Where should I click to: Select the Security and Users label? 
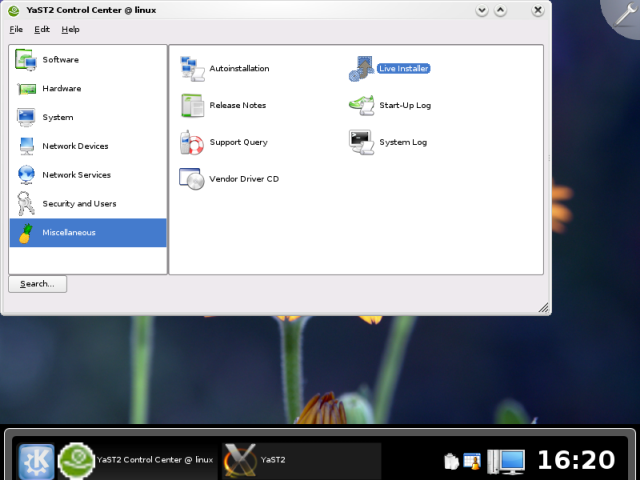pyautogui.click(x=79, y=204)
